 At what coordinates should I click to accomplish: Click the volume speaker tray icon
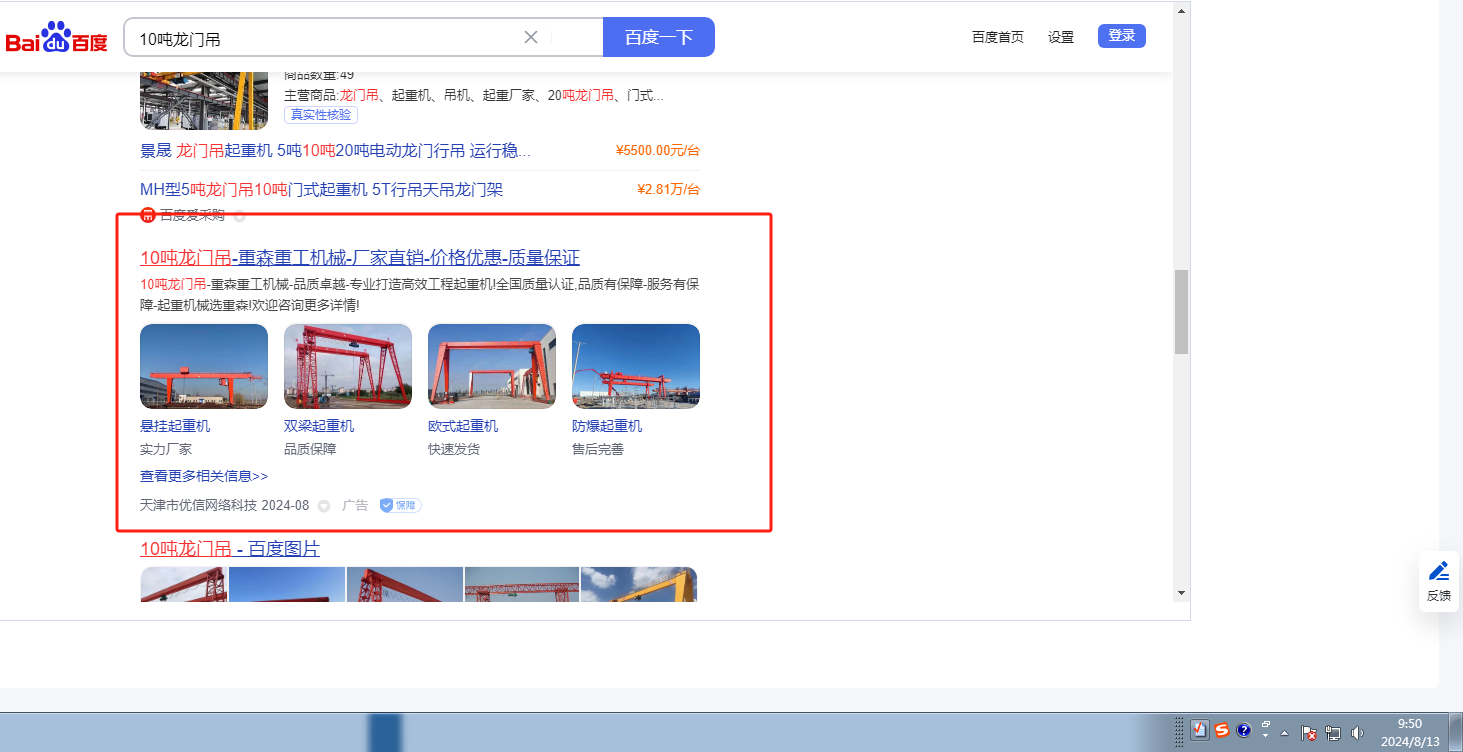[1357, 731]
